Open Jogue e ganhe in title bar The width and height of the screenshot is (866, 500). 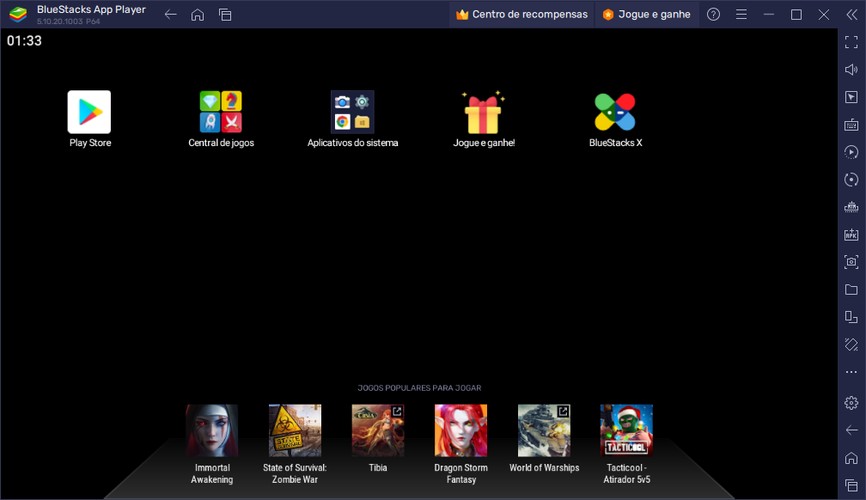pyautogui.click(x=646, y=14)
